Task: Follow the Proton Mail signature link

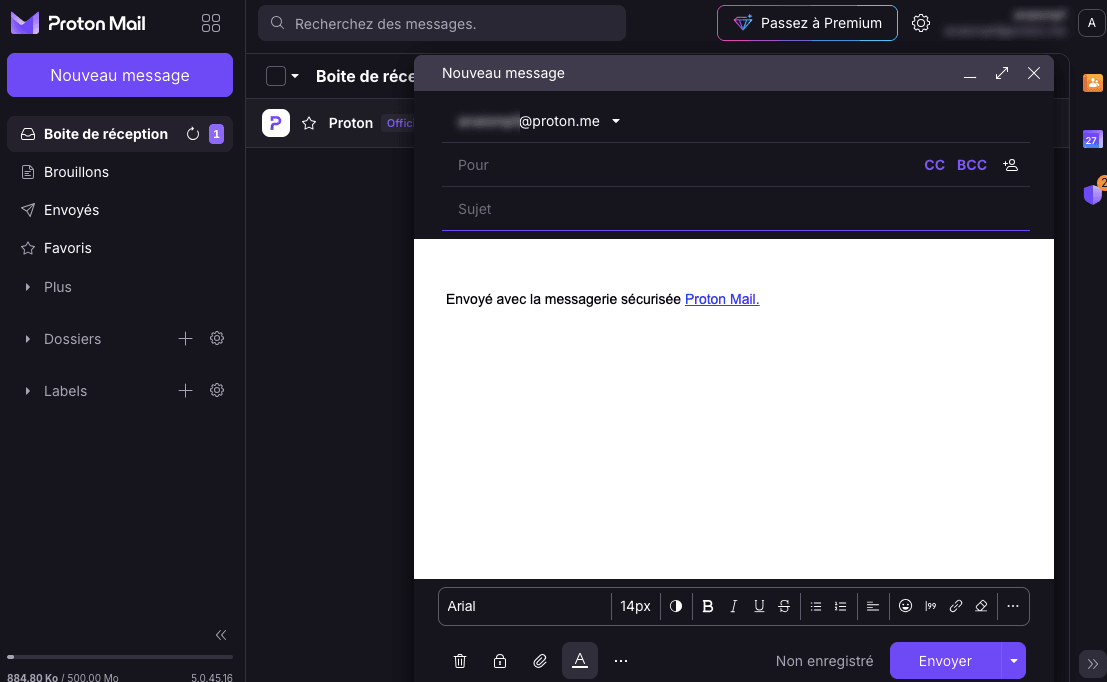Action: (x=722, y=299)
